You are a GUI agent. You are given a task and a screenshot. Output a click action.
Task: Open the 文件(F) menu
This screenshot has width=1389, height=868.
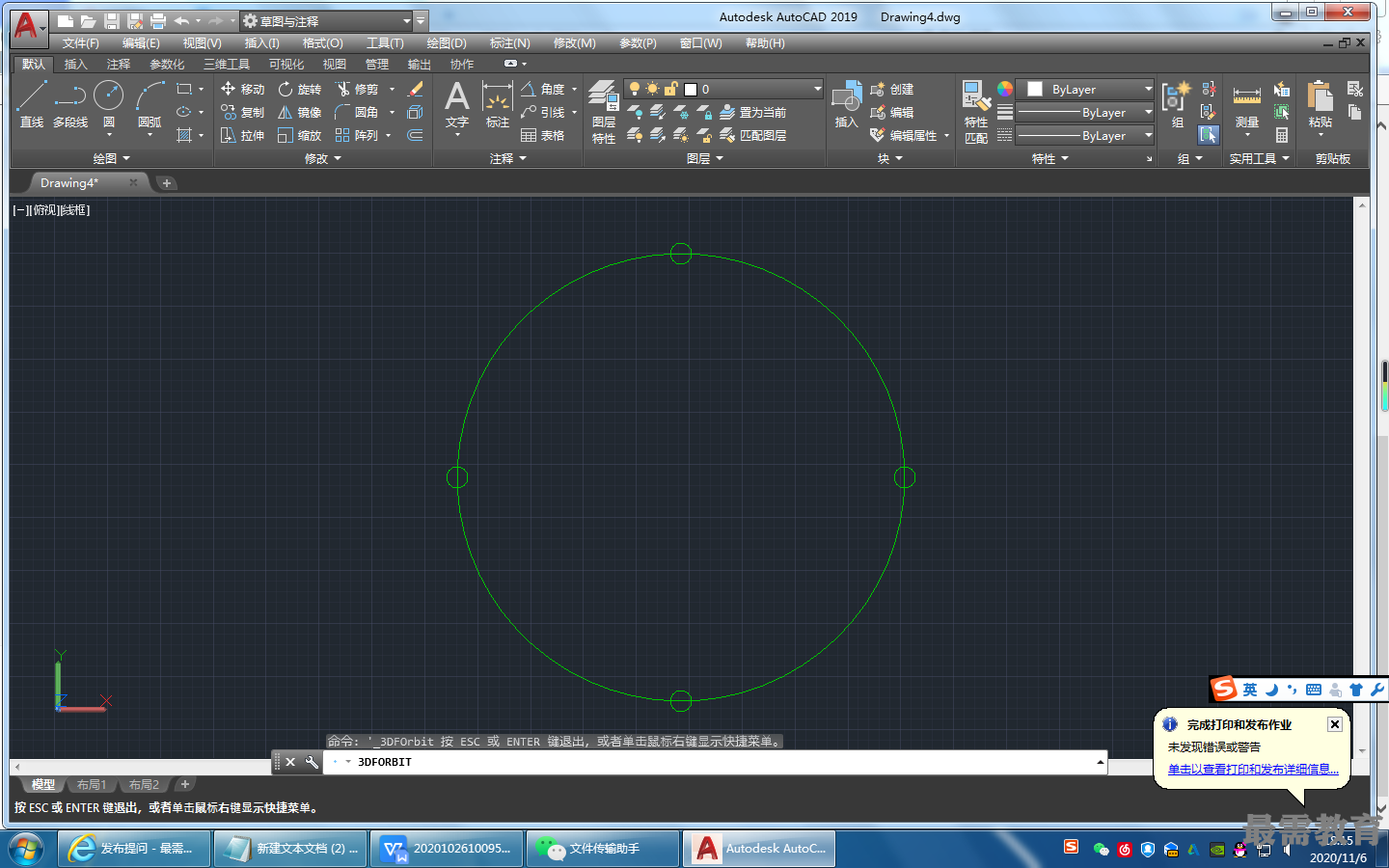click(81, 43)
